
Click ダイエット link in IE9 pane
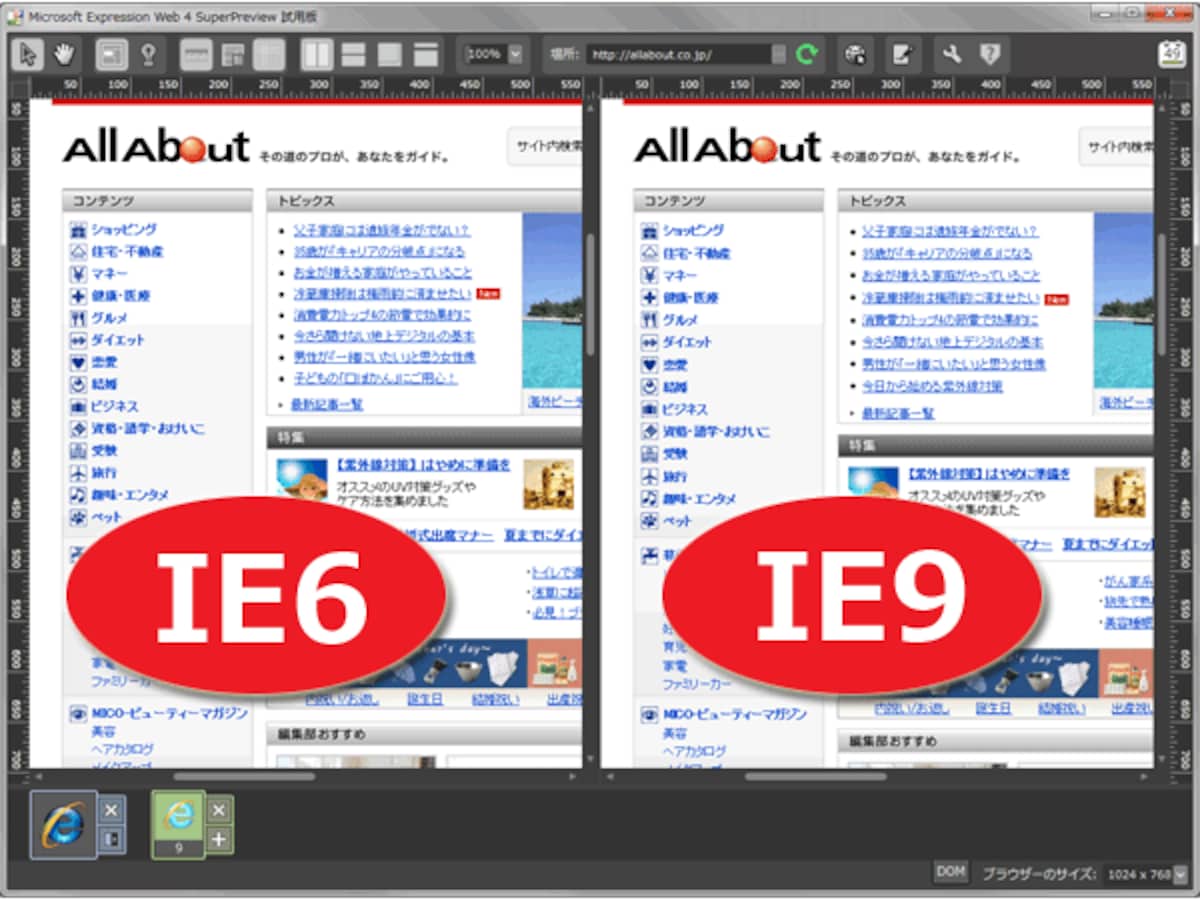687,342
